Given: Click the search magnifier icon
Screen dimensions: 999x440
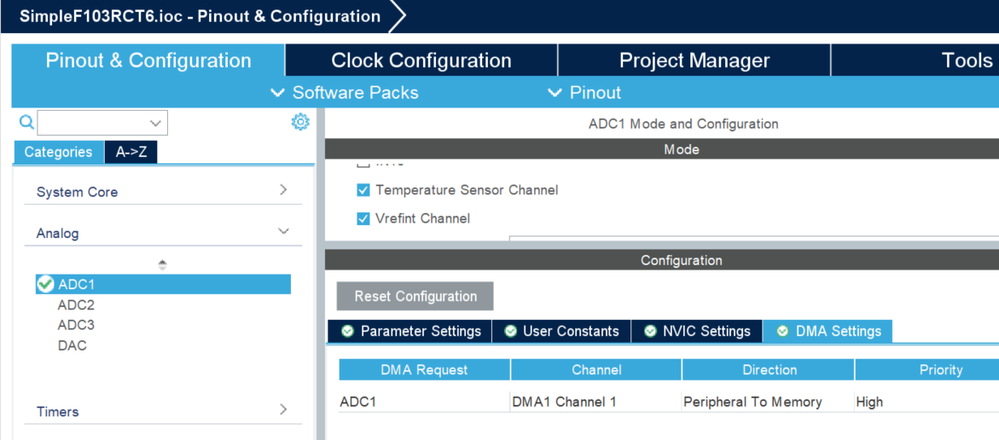Looking at the screenshot, I should click(27, 122).
